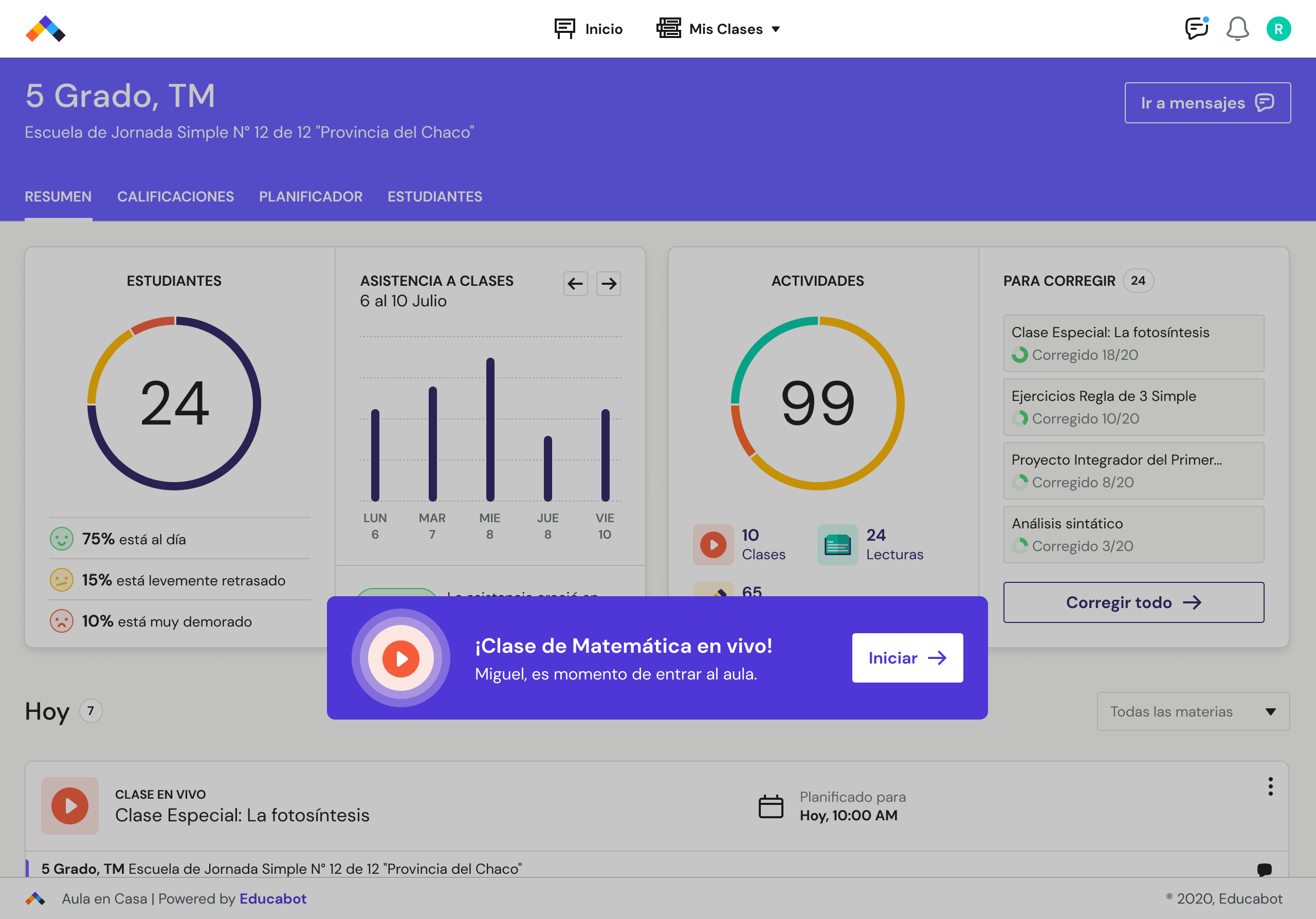Follow the Educabot link in footer
The width and height of the screenshot is (1316, 919).
click(x=273, y=898)
